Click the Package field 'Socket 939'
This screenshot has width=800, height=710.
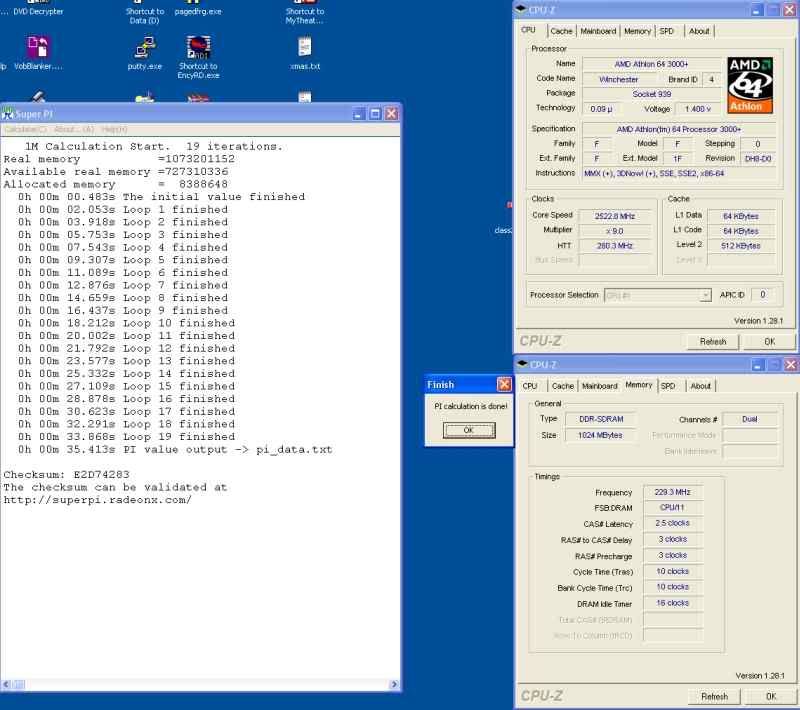651,94
